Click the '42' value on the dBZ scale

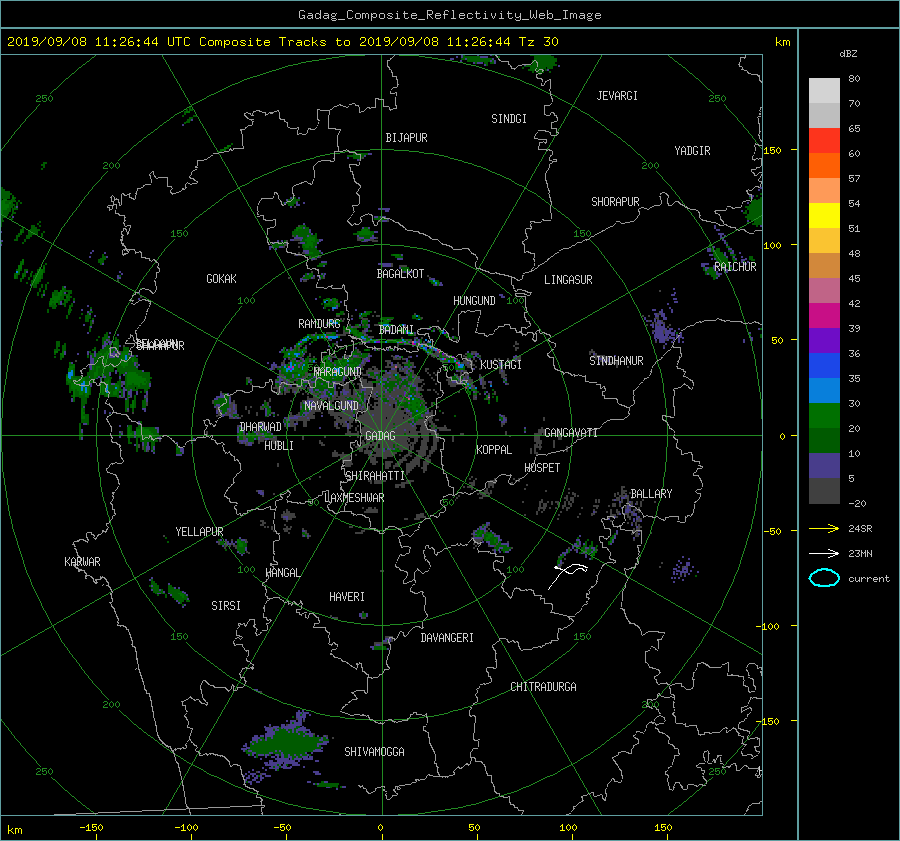click(x=854, y=304)
